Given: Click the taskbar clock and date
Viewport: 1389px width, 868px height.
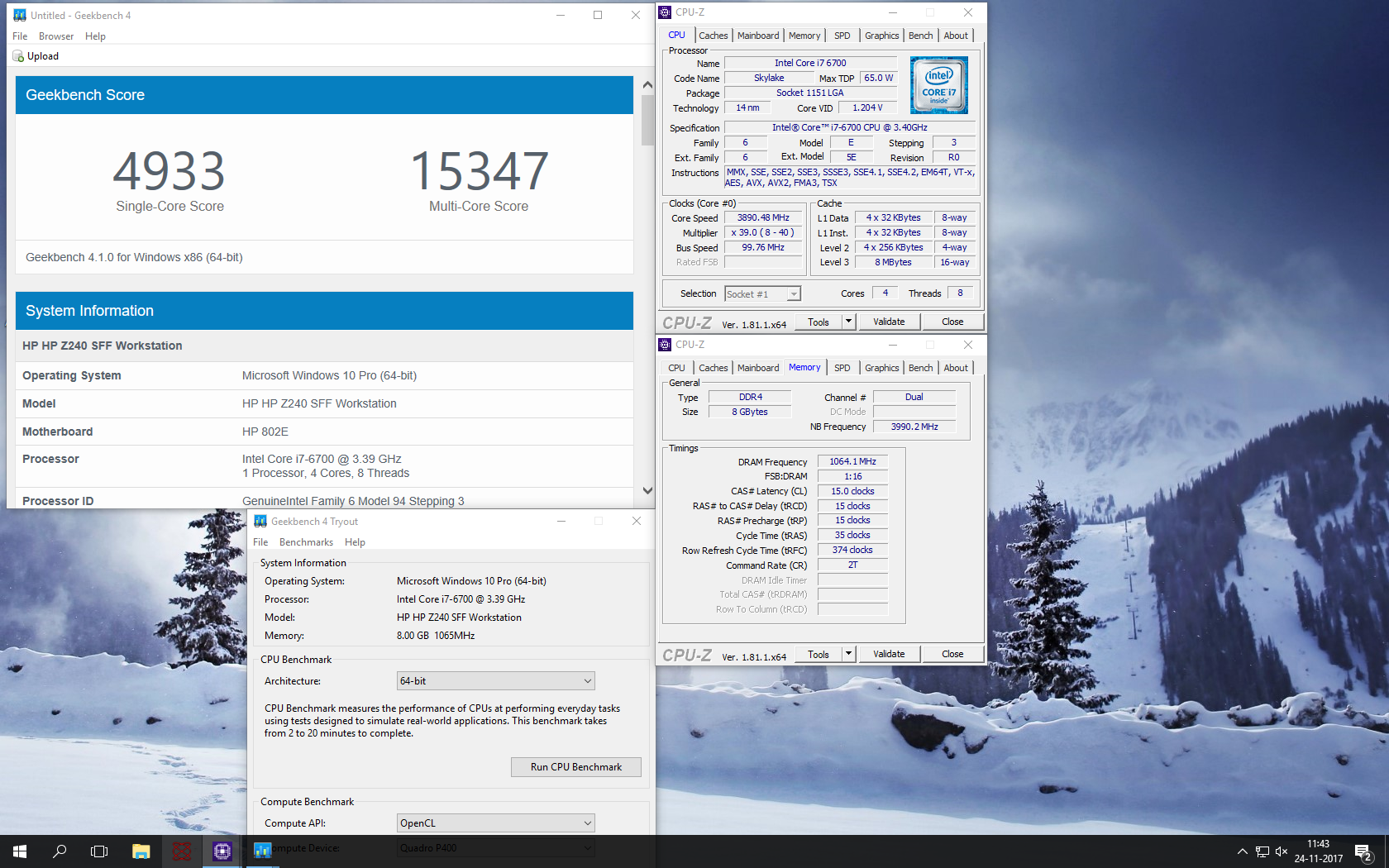Looking at the screenshot, I should tap(1319, 851).
